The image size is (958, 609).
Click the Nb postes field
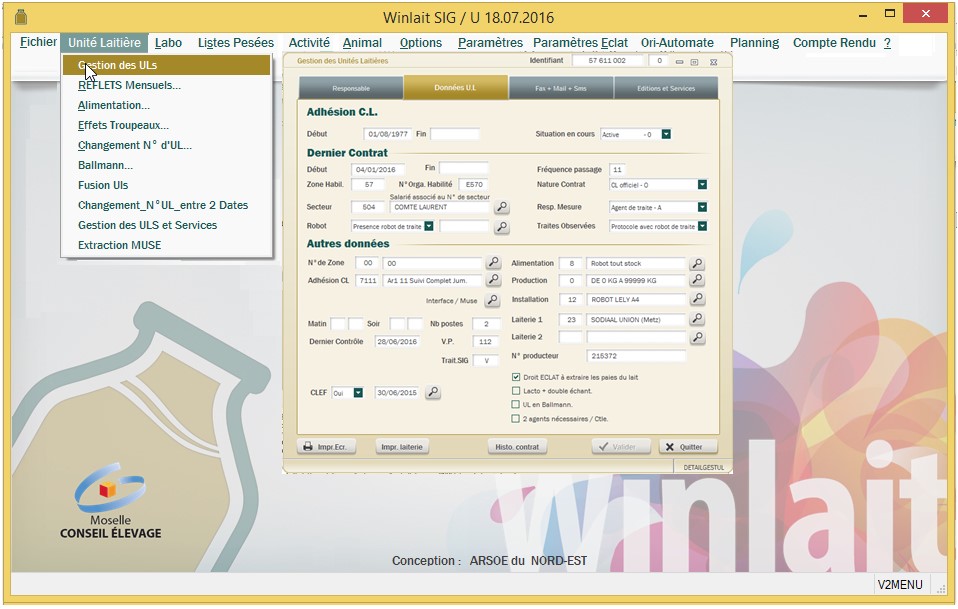click(486, 324)
